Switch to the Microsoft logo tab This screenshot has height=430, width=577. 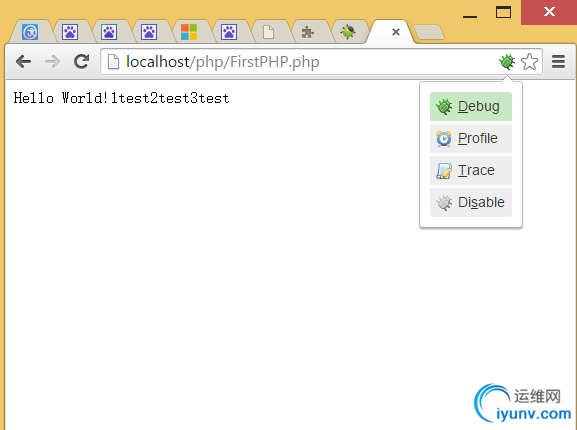click(x=189, y=32)
